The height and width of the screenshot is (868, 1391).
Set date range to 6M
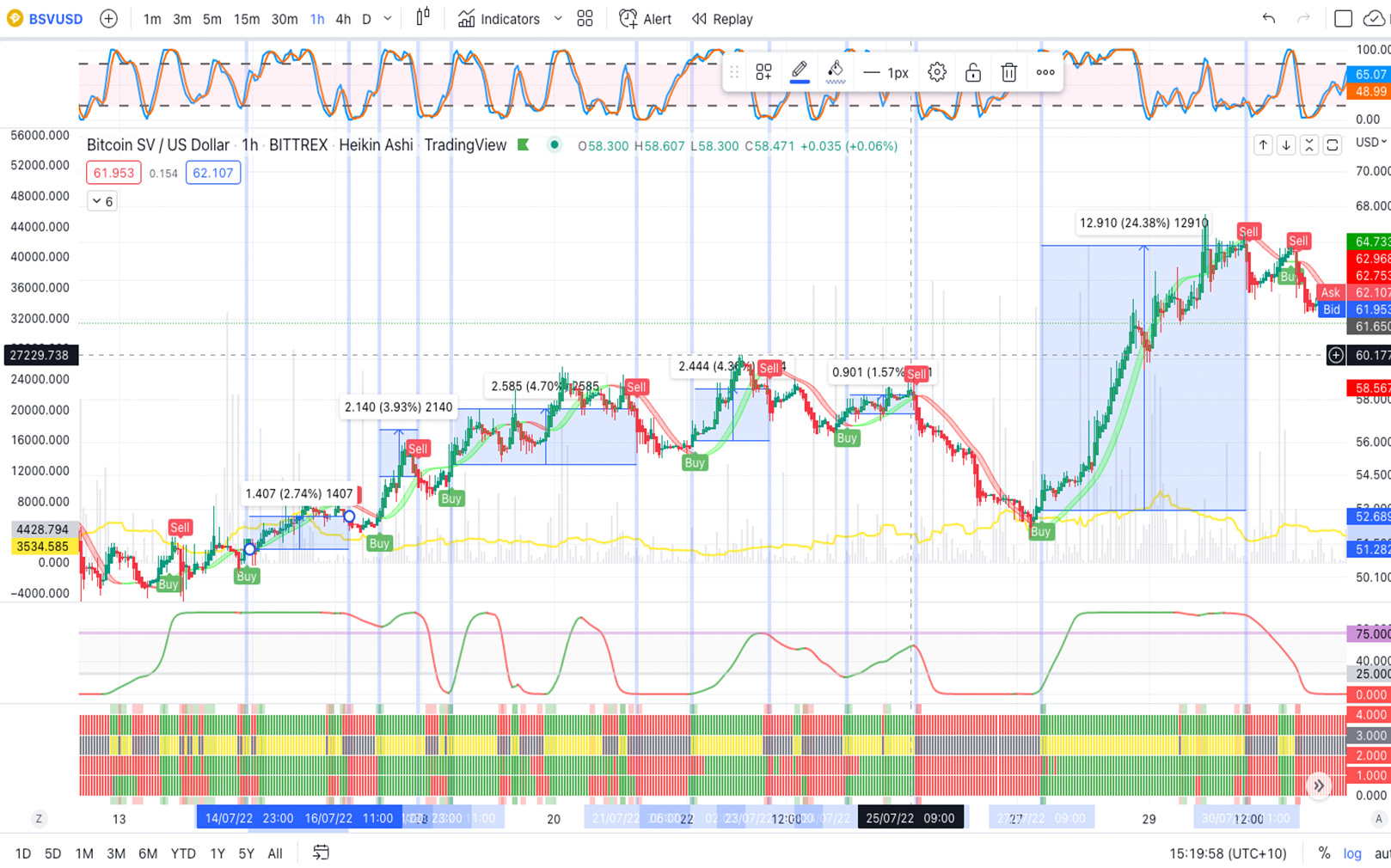pos(148,853)
